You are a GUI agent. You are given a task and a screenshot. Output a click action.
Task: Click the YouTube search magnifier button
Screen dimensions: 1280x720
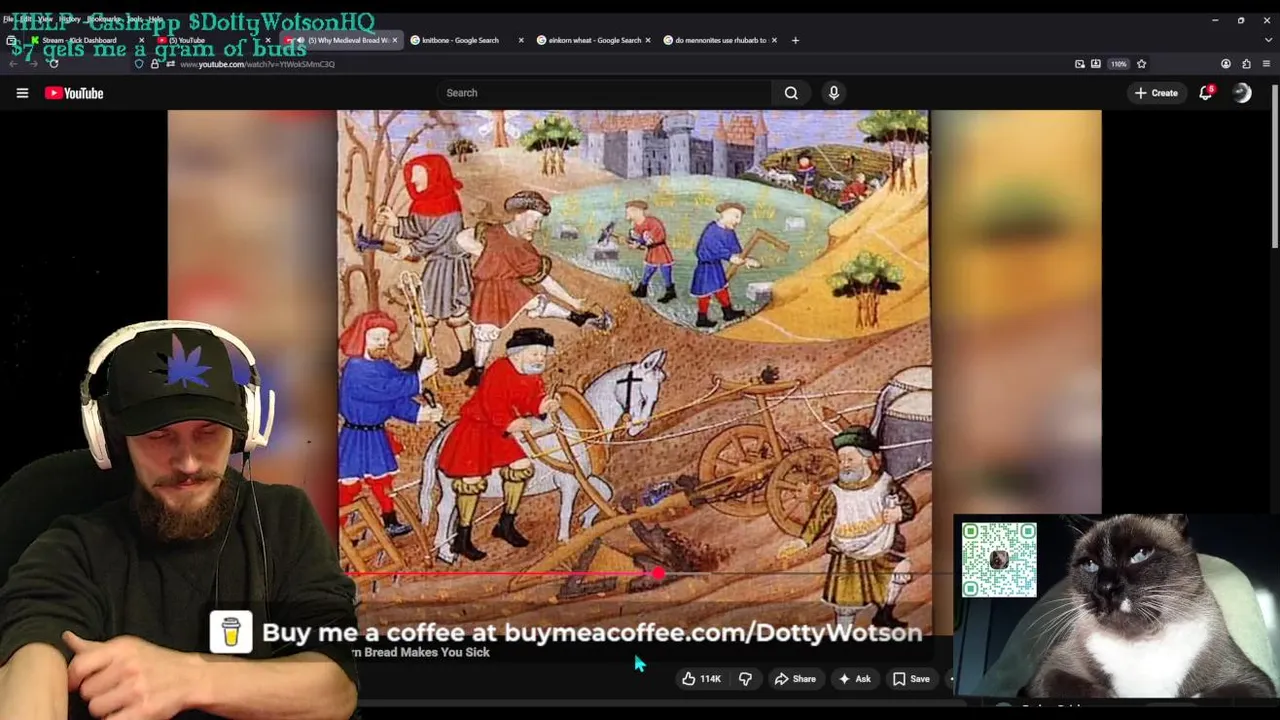pos(791,93)
